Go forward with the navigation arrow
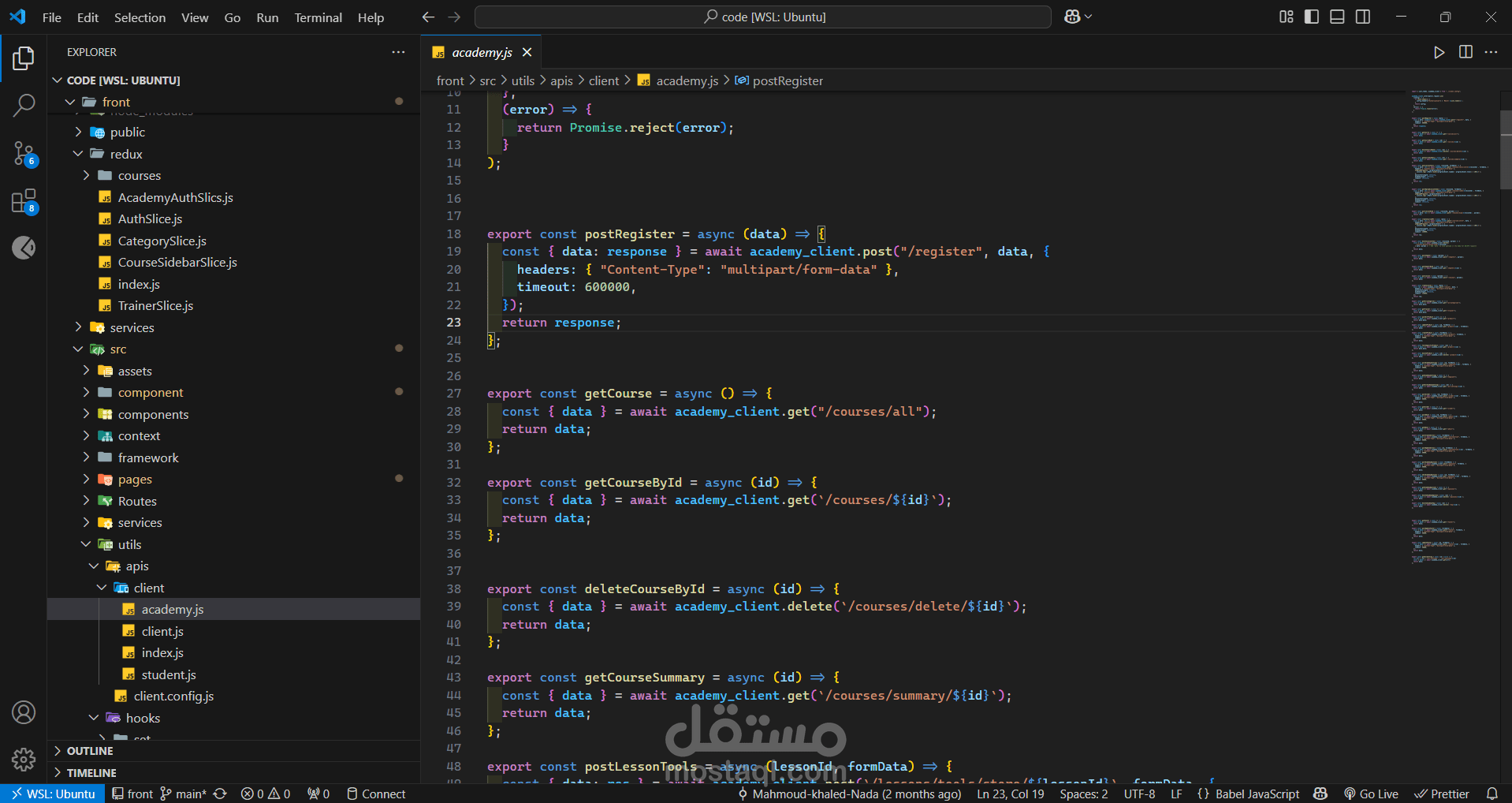This screenshot has width=1512, height=803. (x=454, y=17)
